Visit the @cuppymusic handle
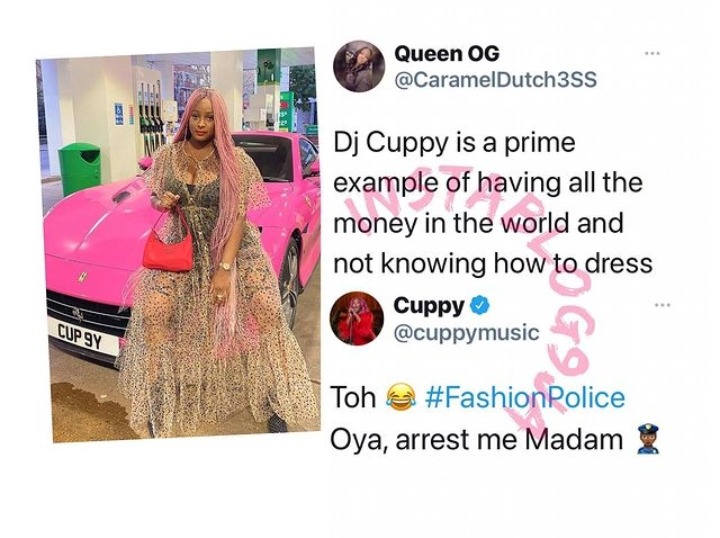 tap(466, 332)
